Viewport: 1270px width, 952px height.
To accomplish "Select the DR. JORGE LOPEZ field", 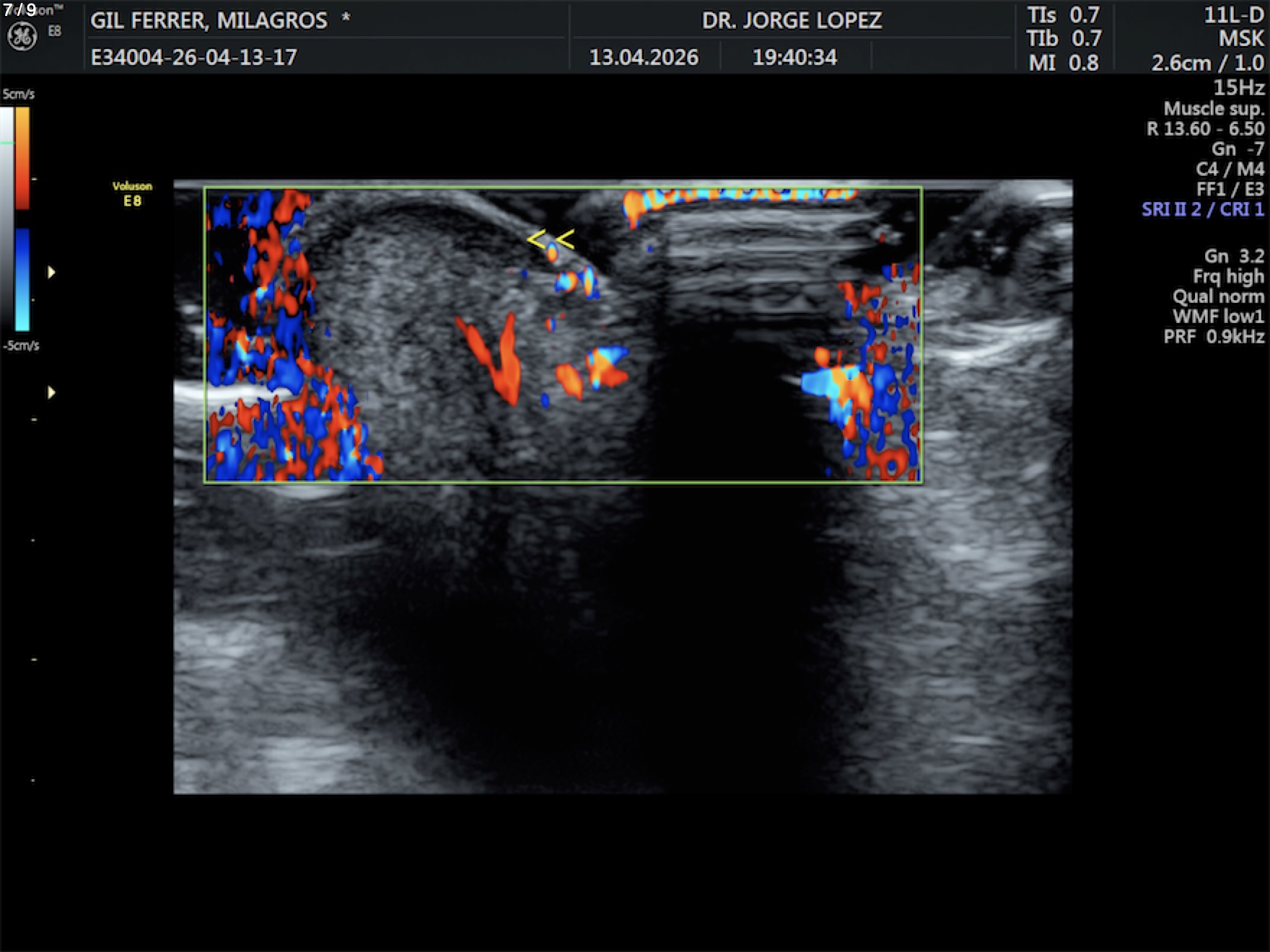I will click(x=792, y=20).
